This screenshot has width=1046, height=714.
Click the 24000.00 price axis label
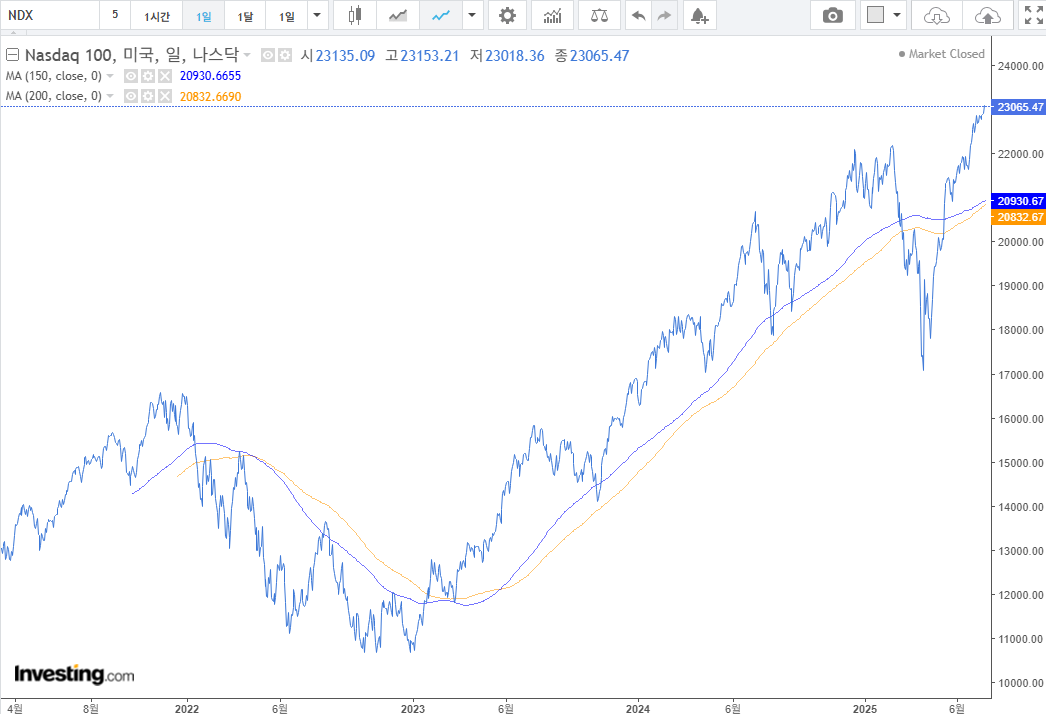pyautogui.click(x=1020, y=65)
